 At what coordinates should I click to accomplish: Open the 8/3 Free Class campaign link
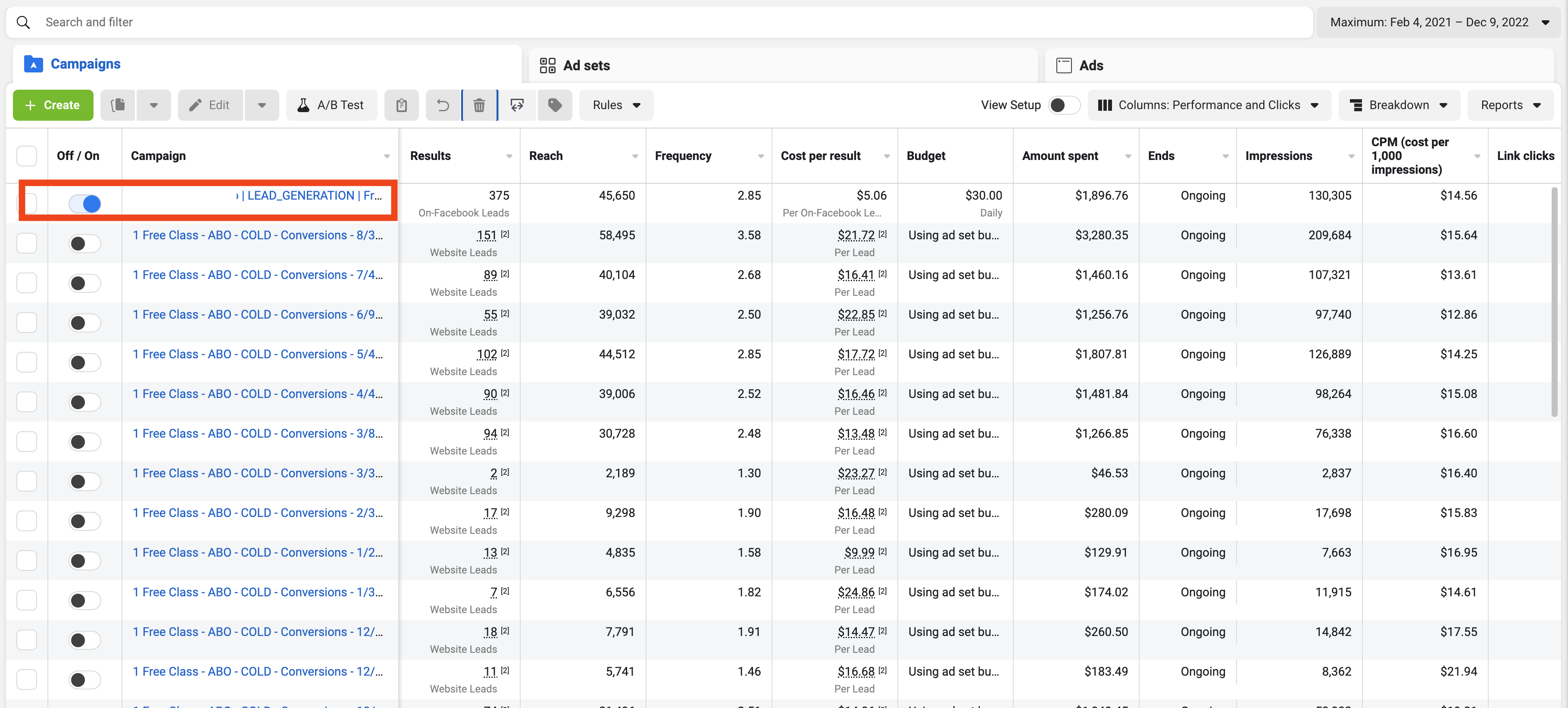(257, 235)
